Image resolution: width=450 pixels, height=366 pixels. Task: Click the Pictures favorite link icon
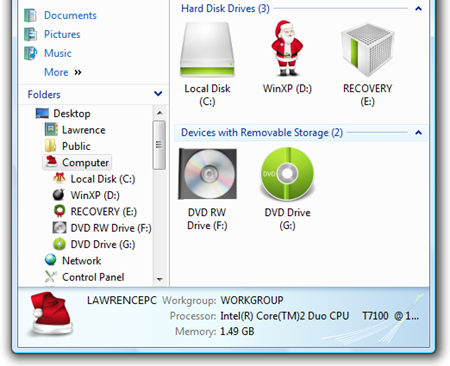pos(30,34)
